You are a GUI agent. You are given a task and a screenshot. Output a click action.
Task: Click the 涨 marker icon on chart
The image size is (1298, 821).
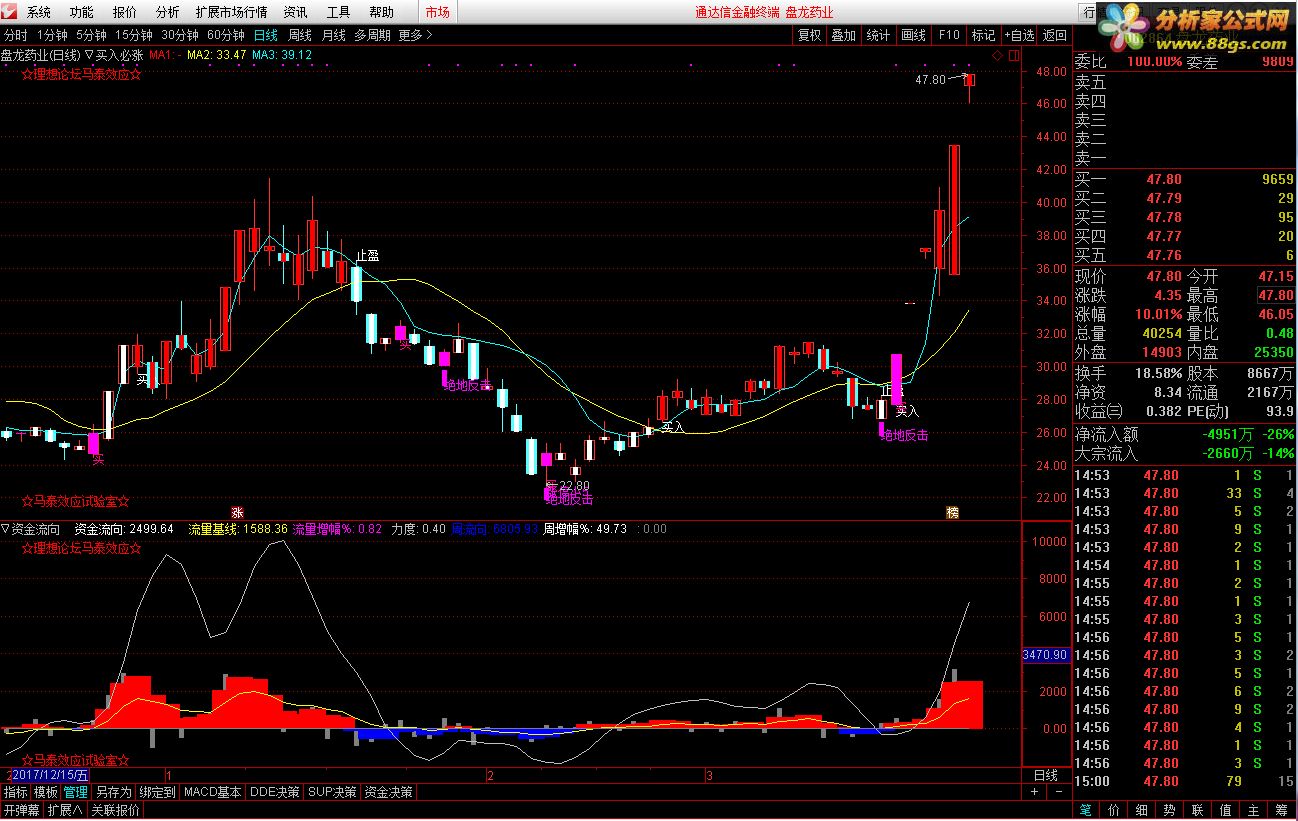[238, 511]
